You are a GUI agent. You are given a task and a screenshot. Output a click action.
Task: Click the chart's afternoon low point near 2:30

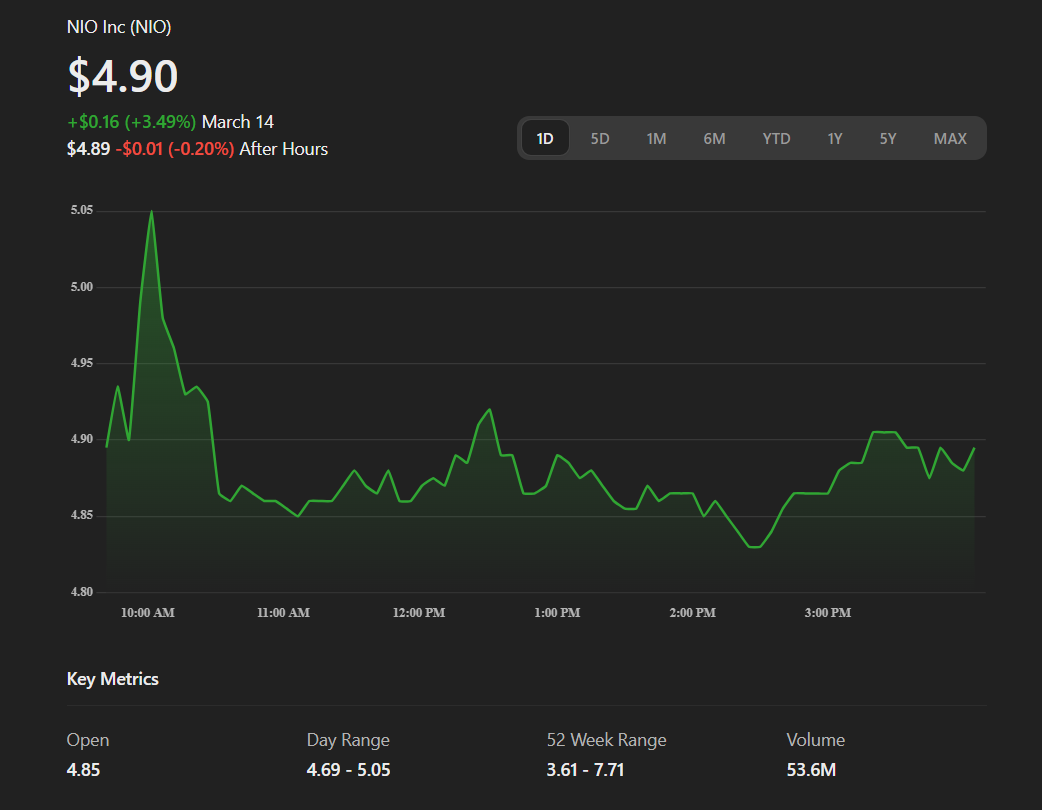[x=754, y=547]
